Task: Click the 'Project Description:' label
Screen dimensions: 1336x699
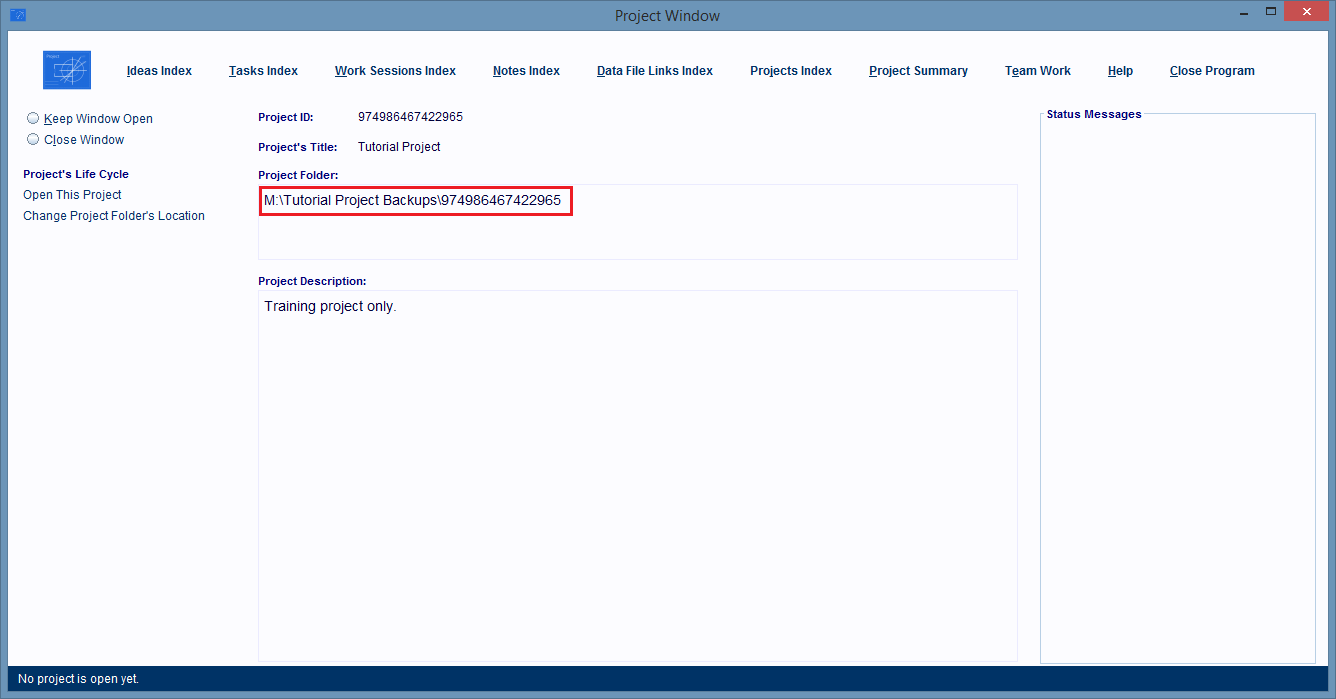Action: (312, 281)
